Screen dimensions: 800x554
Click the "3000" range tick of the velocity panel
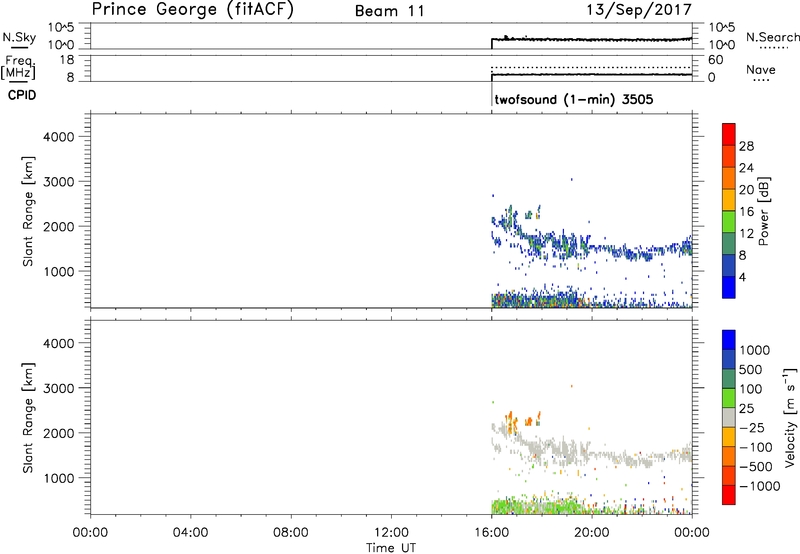59,388
